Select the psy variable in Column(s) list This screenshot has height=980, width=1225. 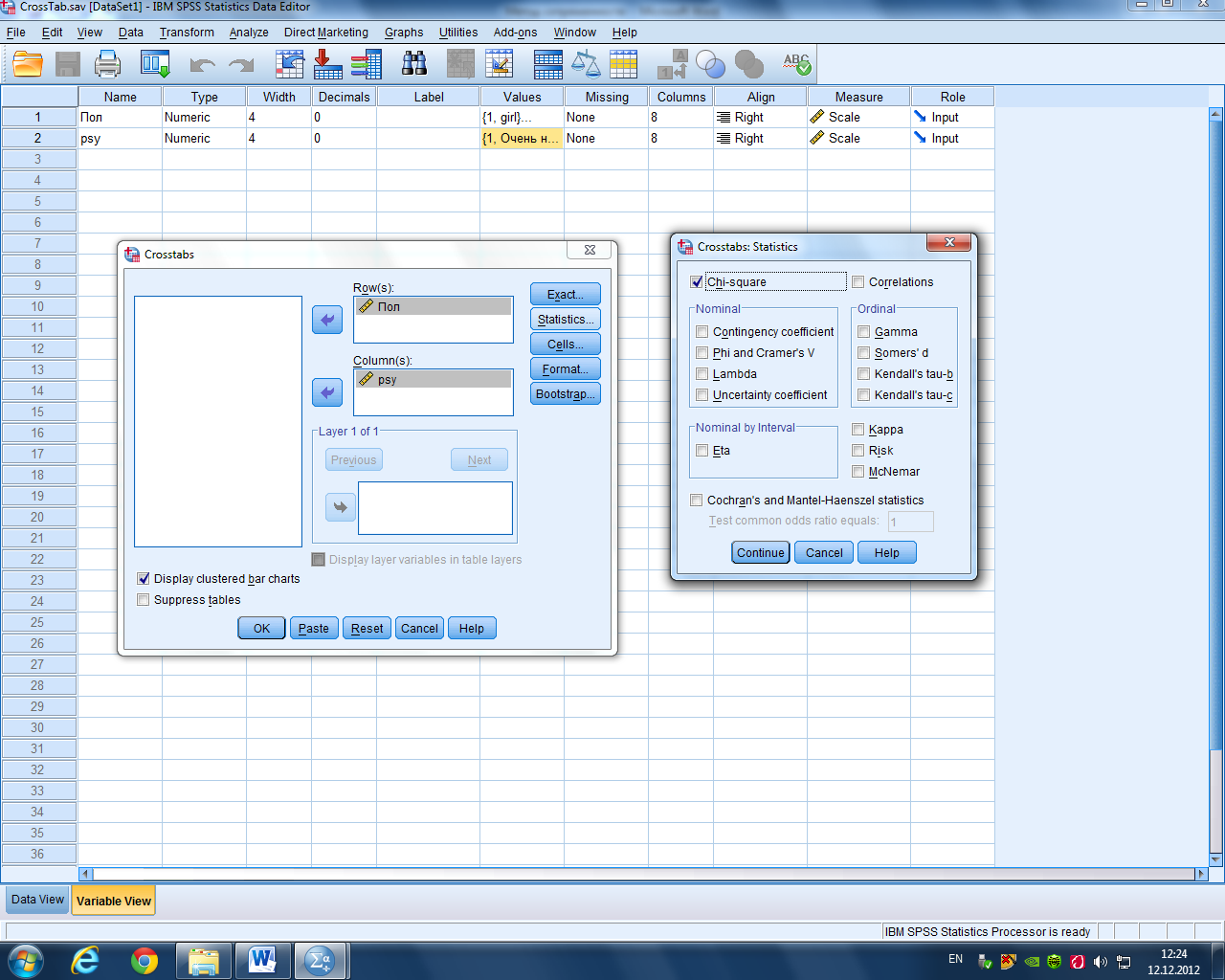[434, 379]
